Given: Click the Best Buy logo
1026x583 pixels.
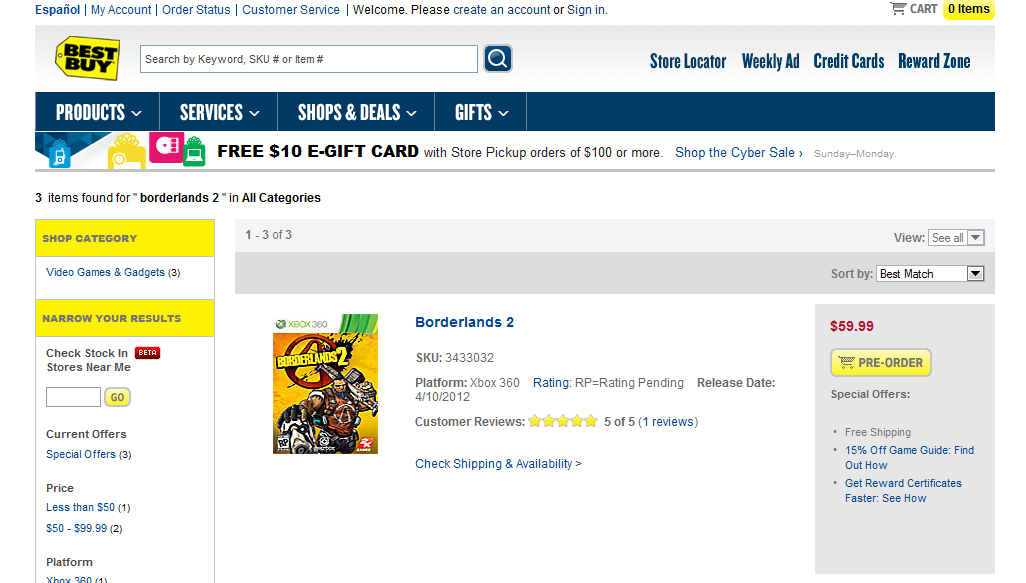Looking at the screenshot, I should click(x=87, y=58).
